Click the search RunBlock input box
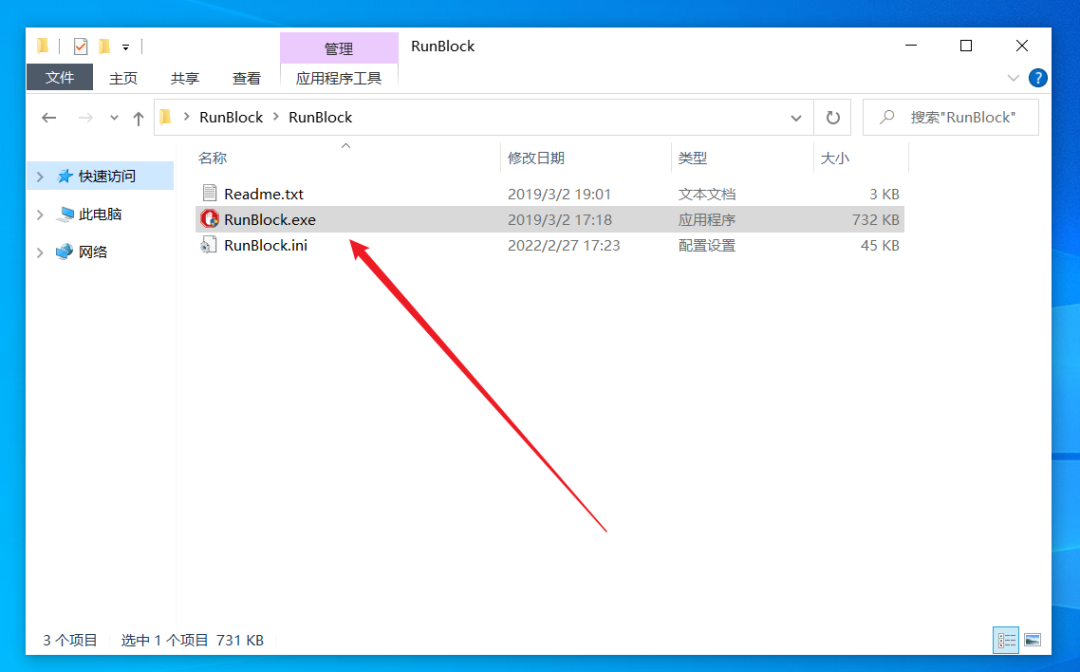The width and height of the screenshot is (1080, 672). (x=962, y=117)
